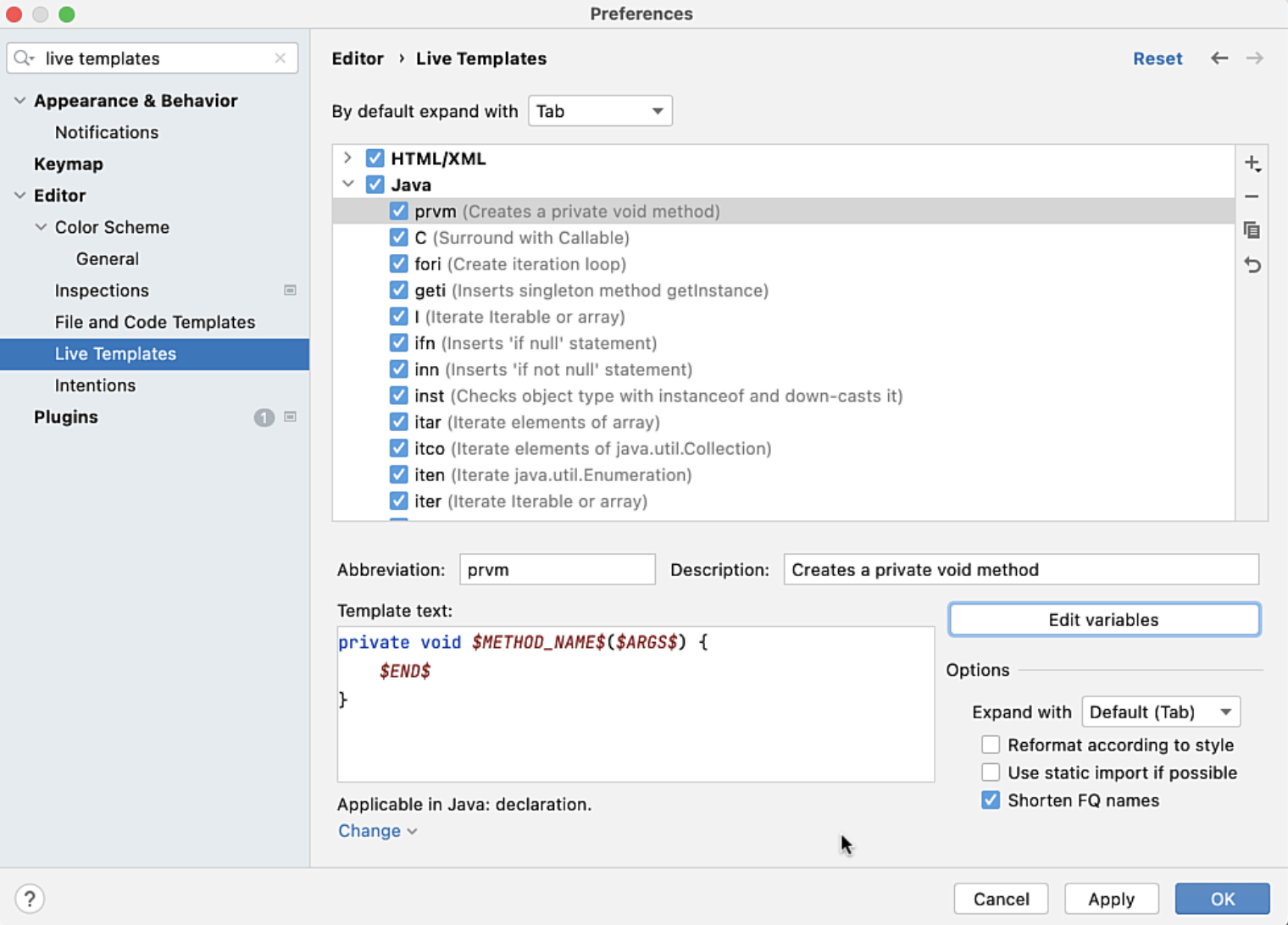Navigate back using the left arrow

(1219, 58)
